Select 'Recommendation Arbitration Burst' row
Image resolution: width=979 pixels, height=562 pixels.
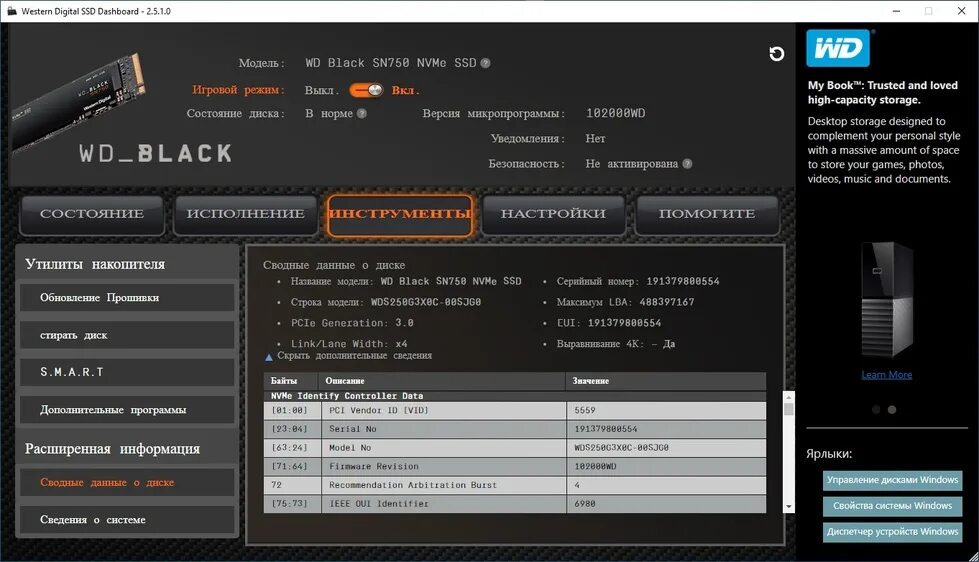(514, 485)
